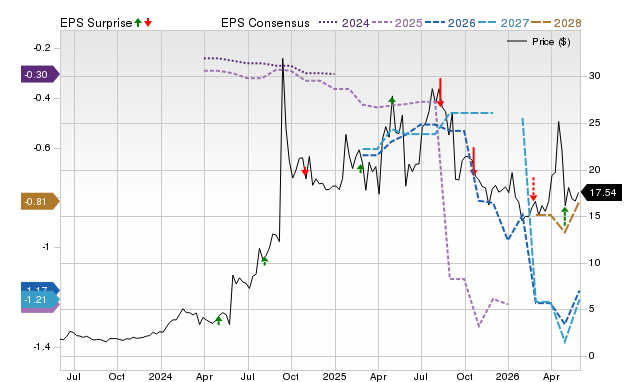The height and width of the screenshot is (382, 640).
Task: Click the 2026 dark blue dashed legend sample
Action: [434, 23]
